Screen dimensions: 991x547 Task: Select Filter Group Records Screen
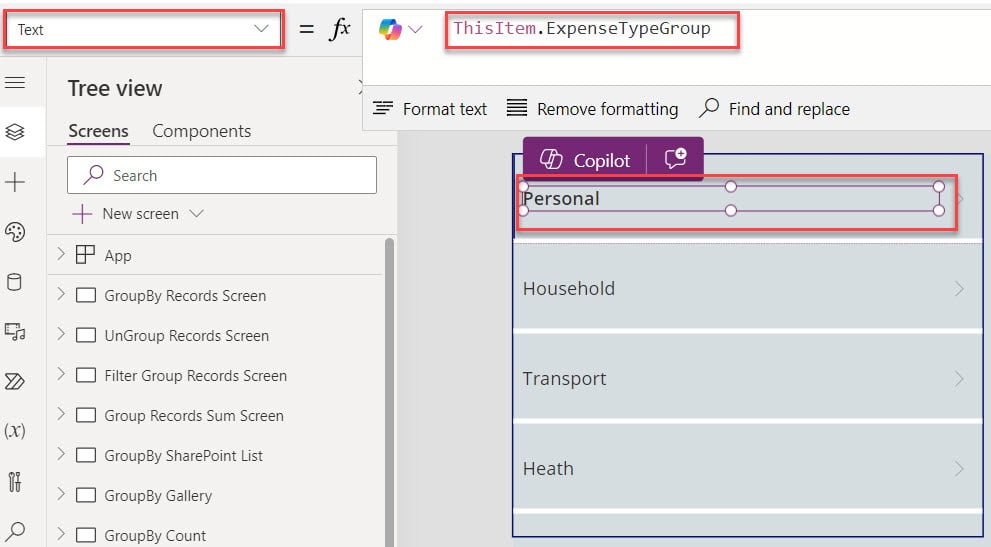click(x=195, y=376)
